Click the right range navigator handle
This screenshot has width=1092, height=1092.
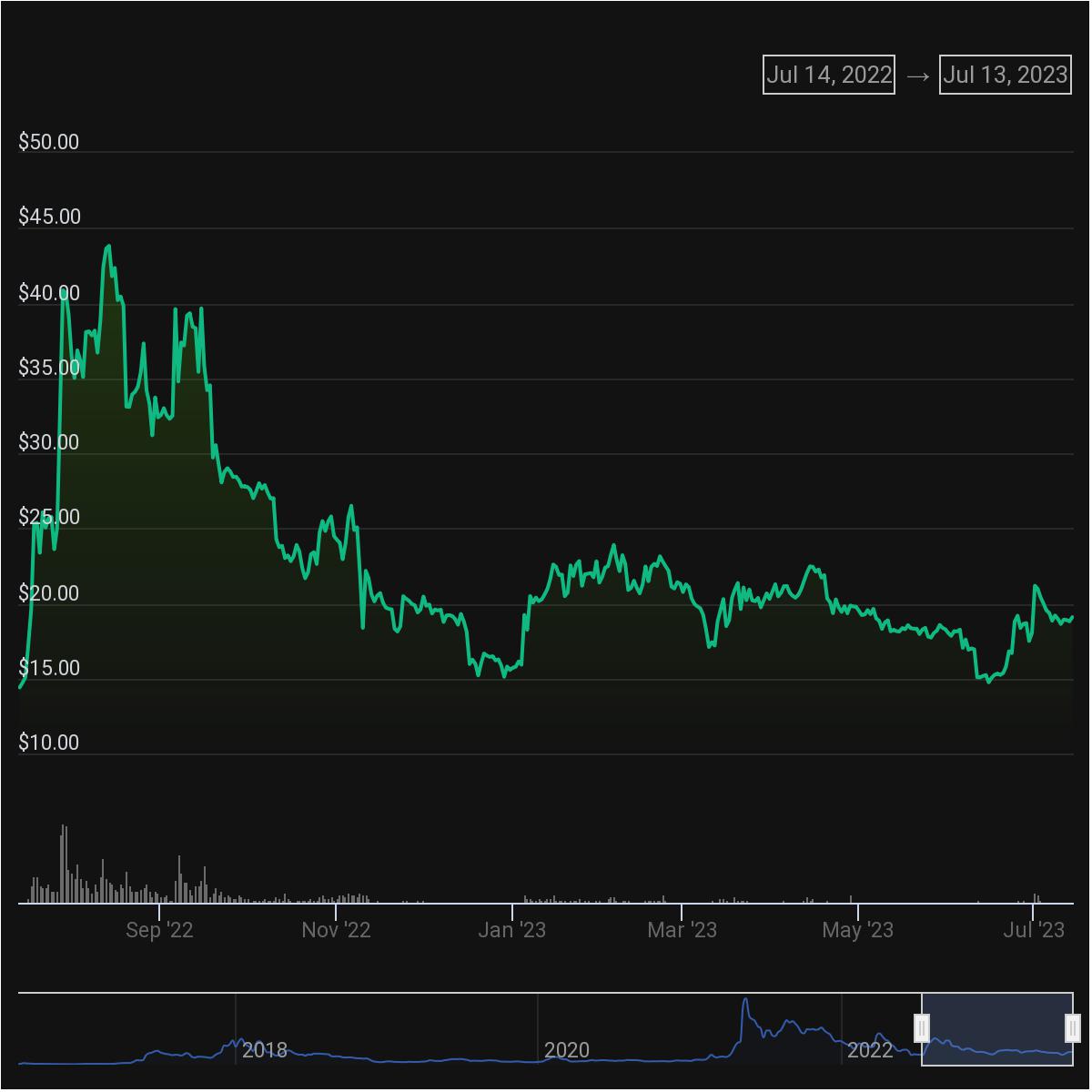(1073, 1028)
